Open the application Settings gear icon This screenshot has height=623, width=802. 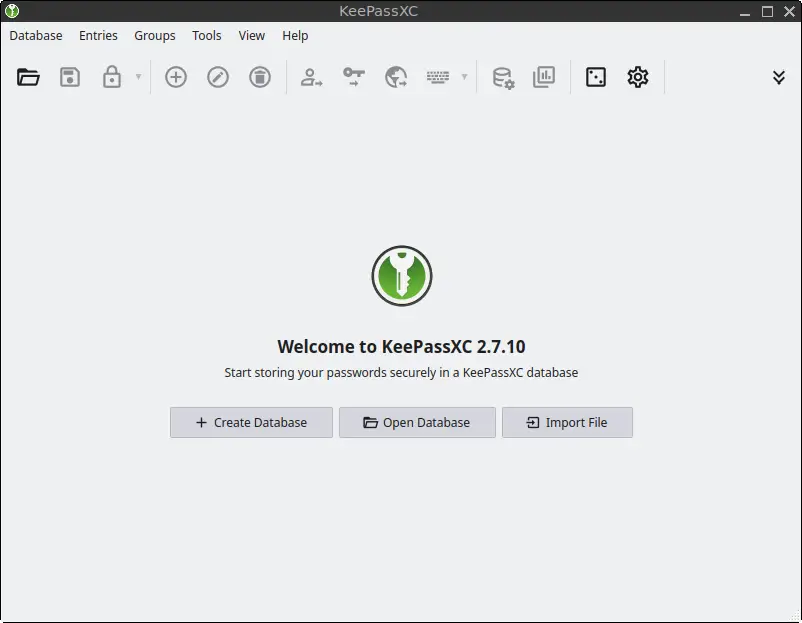[638, 77]
